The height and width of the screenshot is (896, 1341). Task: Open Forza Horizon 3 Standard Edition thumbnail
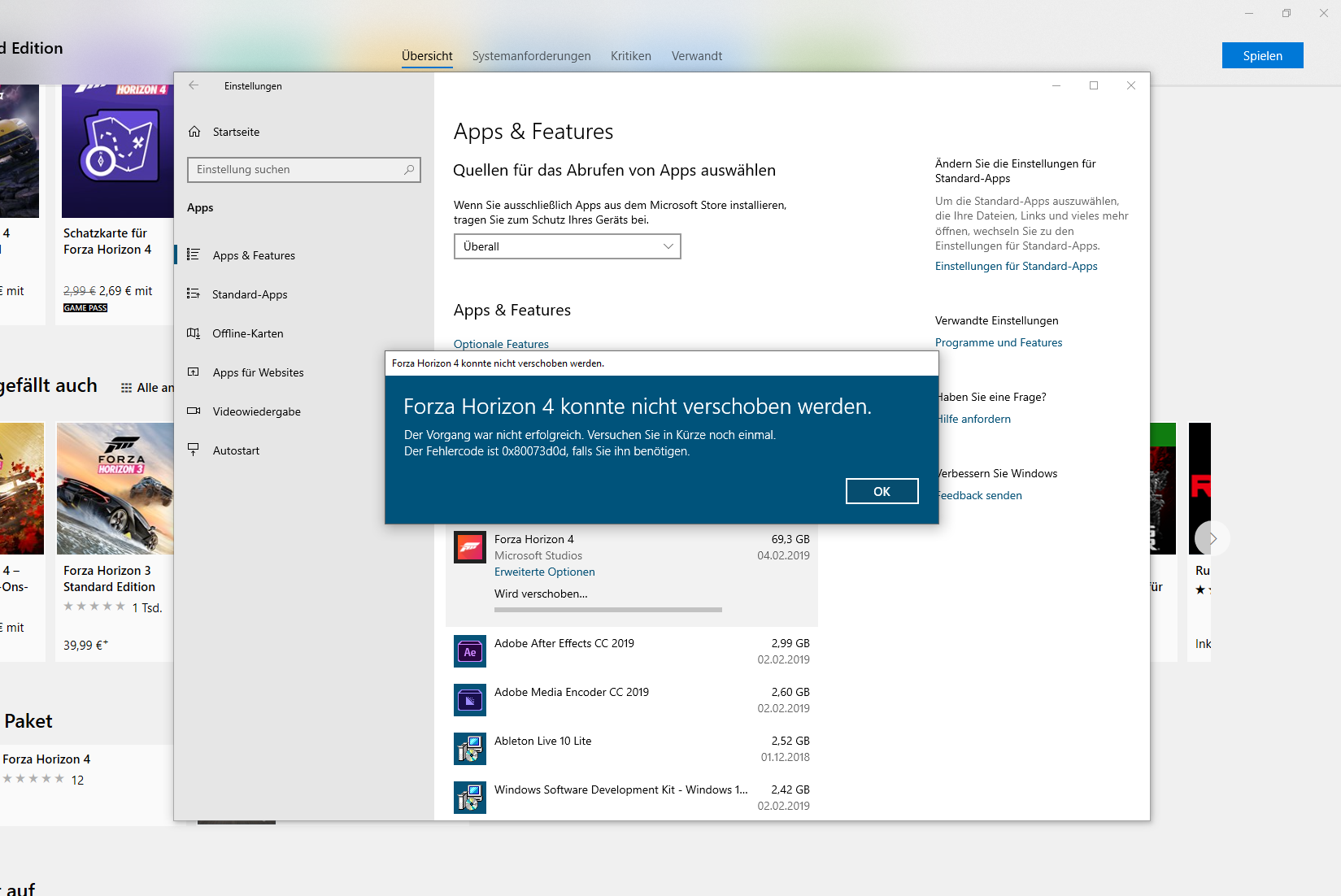click(115, 489)
